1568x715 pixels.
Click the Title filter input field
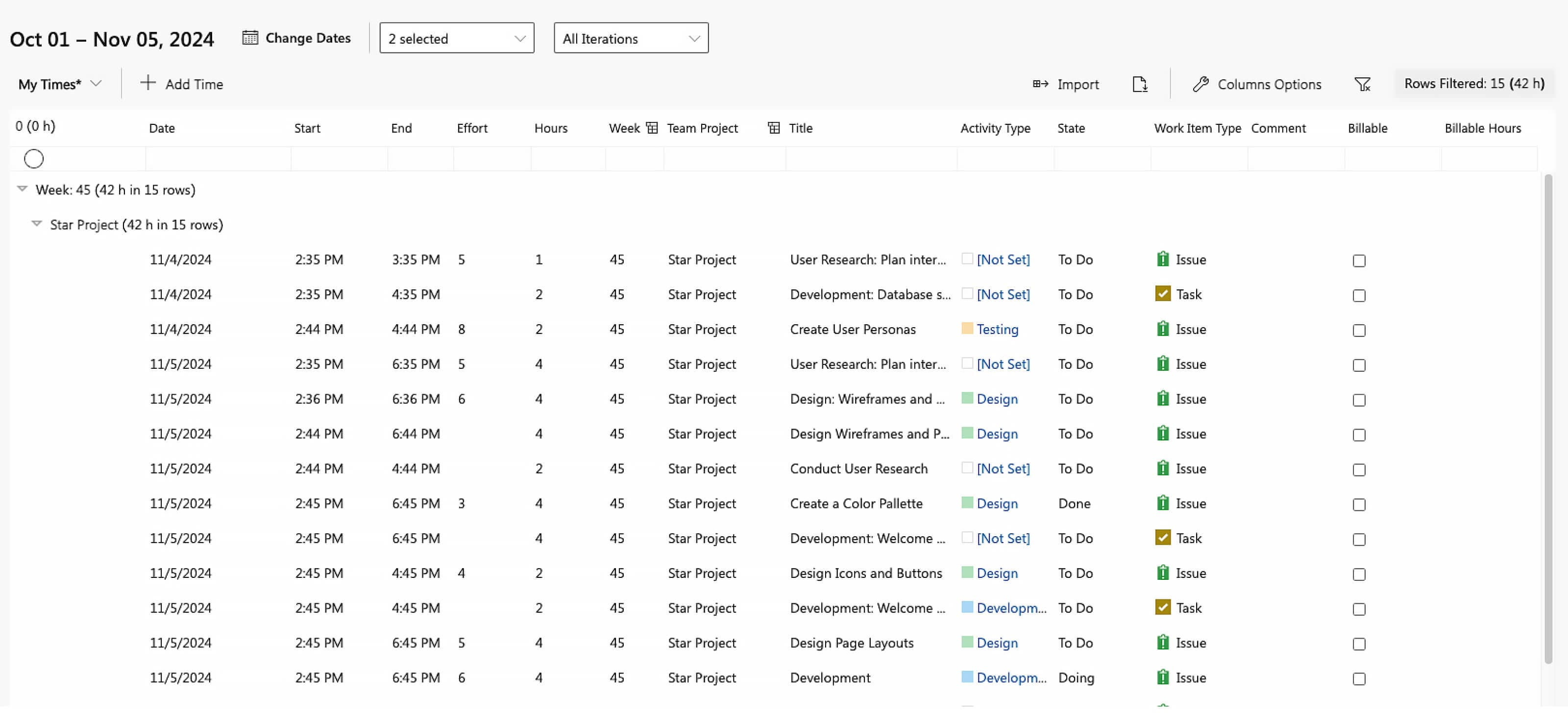(x=871, y=160)
